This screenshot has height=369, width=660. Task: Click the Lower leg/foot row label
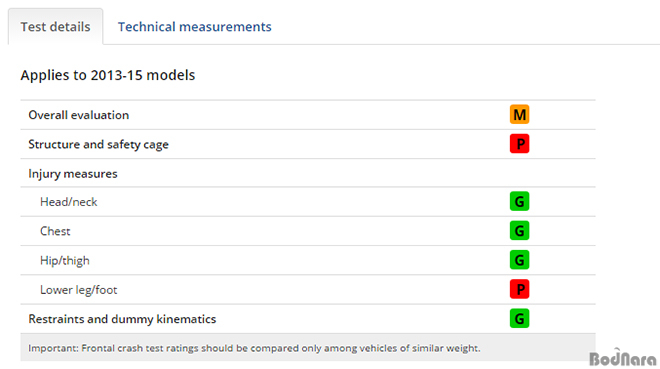point(79,290)
